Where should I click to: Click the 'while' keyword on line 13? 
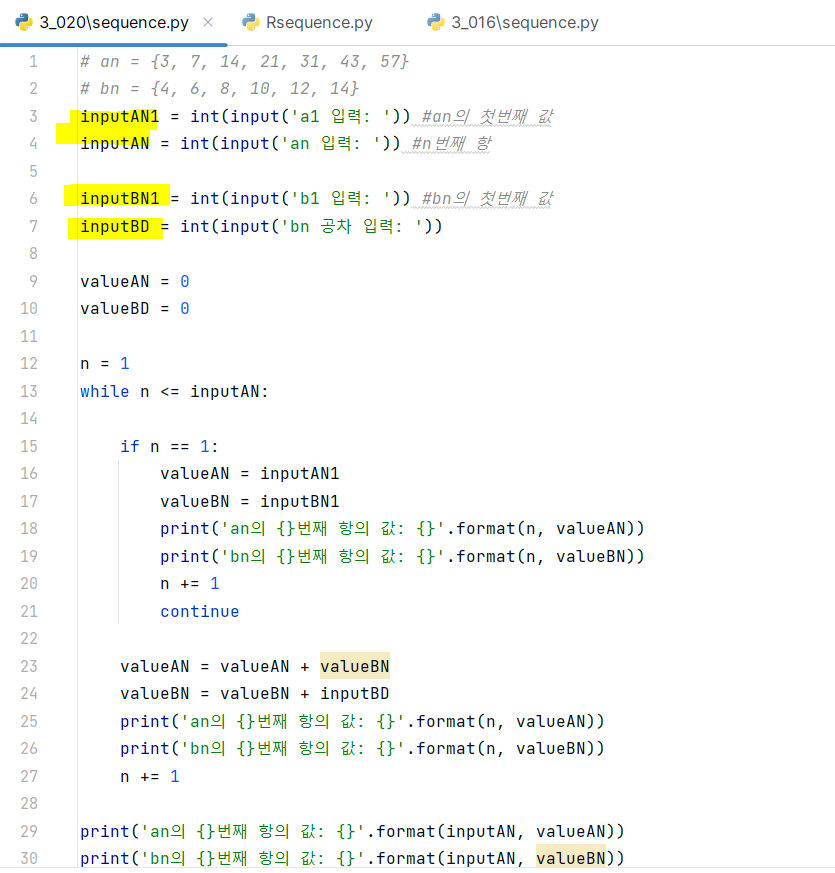pyautogui.click(x=105, y=391)
